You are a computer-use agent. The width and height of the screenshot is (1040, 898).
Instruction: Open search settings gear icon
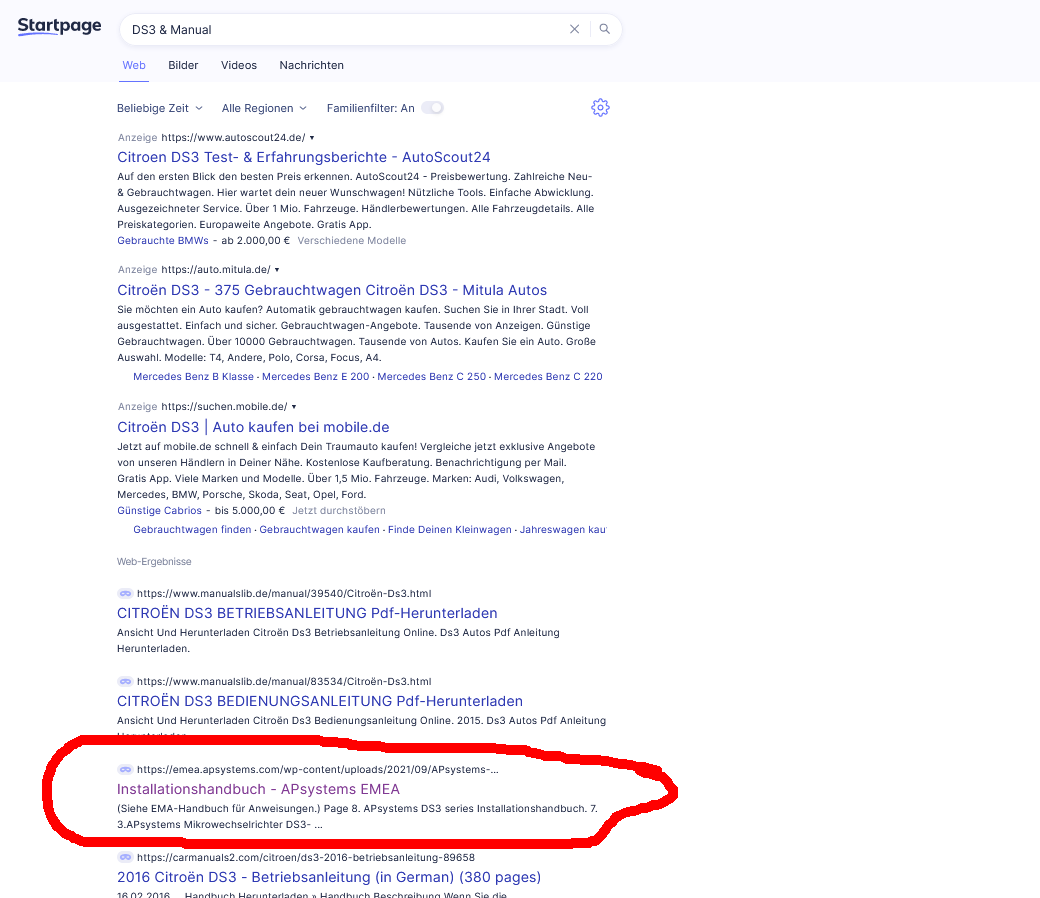[600, 107]
